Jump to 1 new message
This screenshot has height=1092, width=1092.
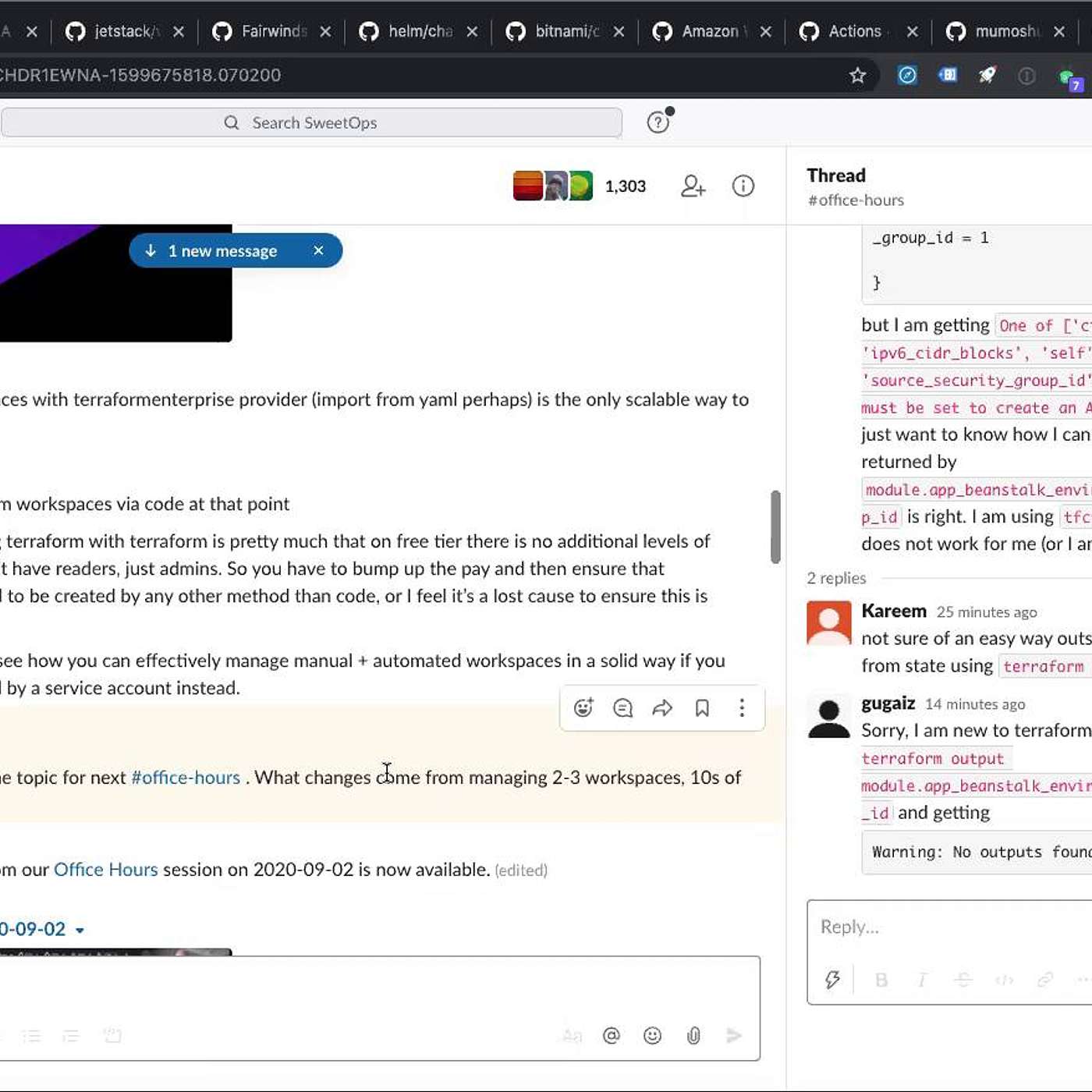[222, 251]
